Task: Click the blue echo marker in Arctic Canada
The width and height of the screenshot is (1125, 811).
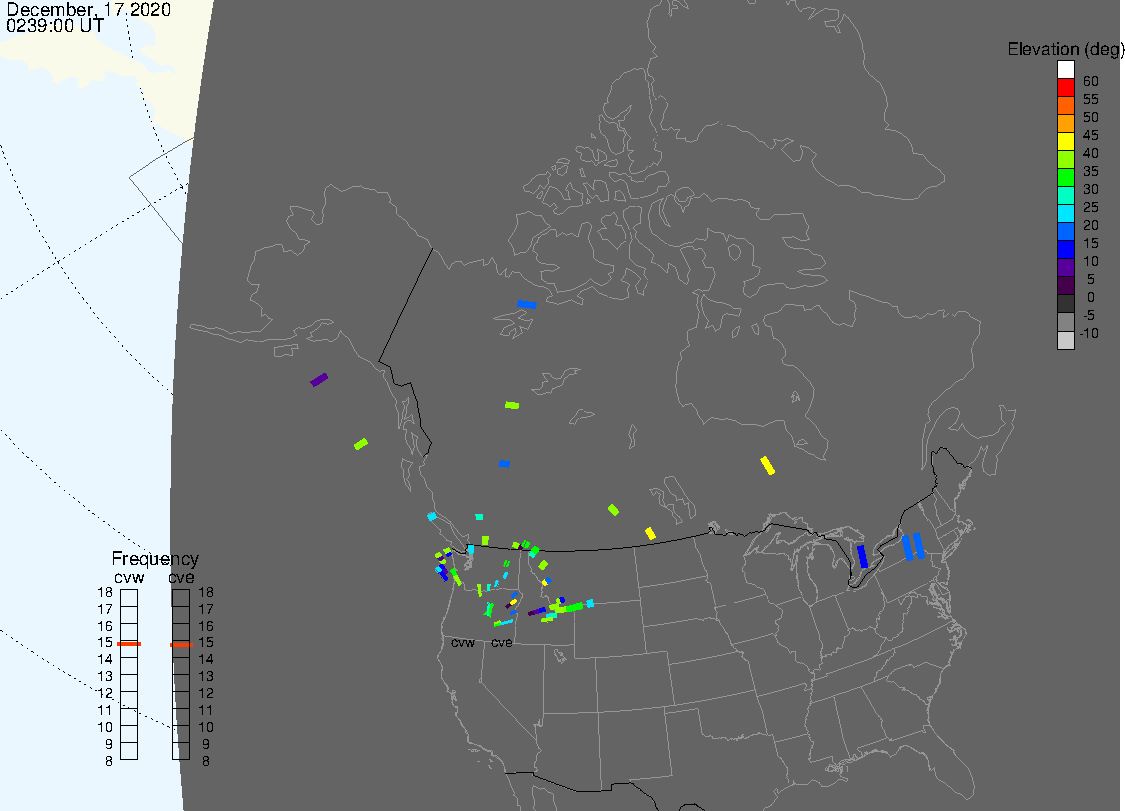Action: [x=527, y=304]
